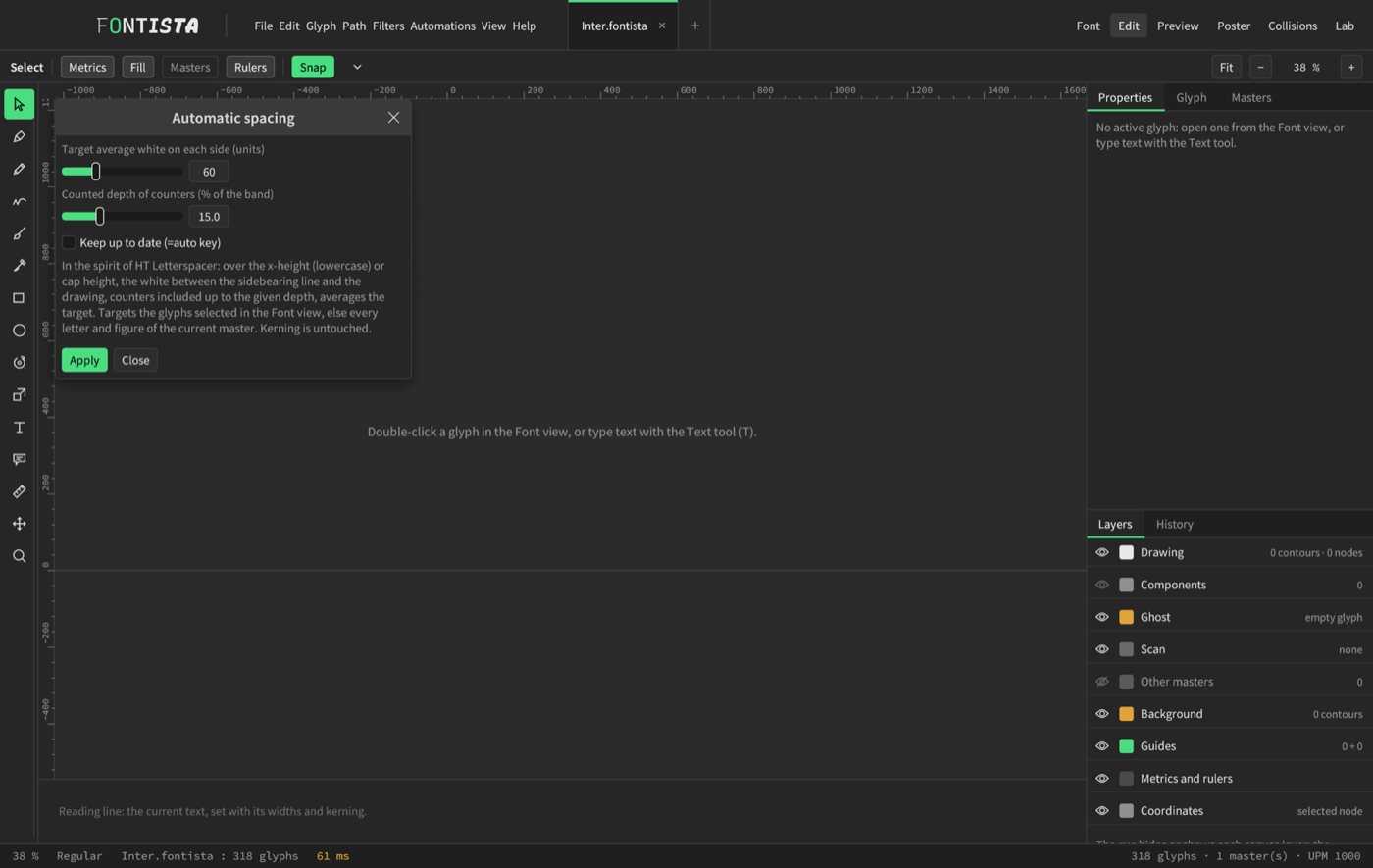The height and width of the screenshot is (868, 1373).
Task: Click the Guides layer green color swatch
Action: pos(1127,746)
